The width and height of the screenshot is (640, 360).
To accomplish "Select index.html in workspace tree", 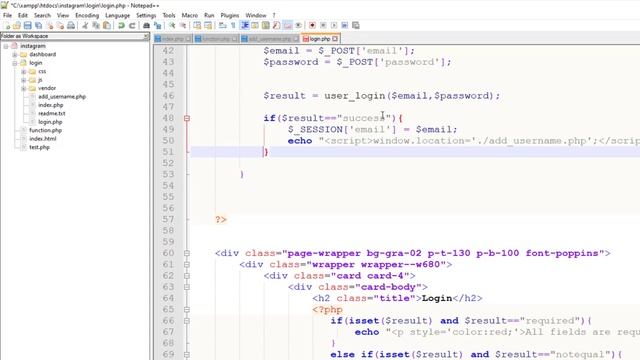I will pyautogui.click(x=43, y=139).
